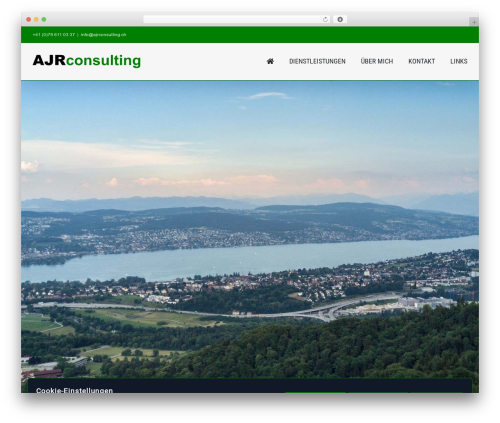Open the download icon button beside address bar
The height and width of the screenshot is (423, 500).
(x=340, y=20)
